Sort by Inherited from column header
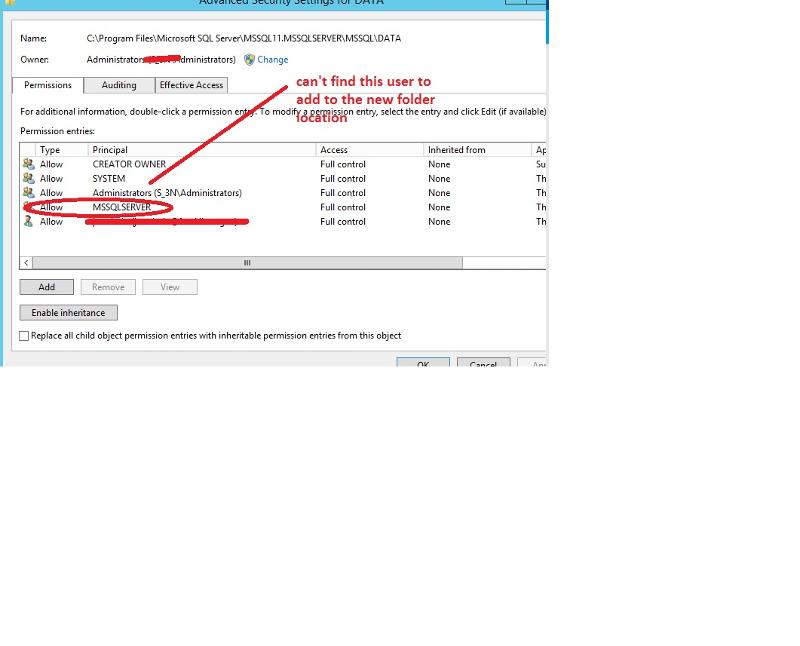Image resolution: width=800 pixels, height=646 pixels. [x=478, y=150]
